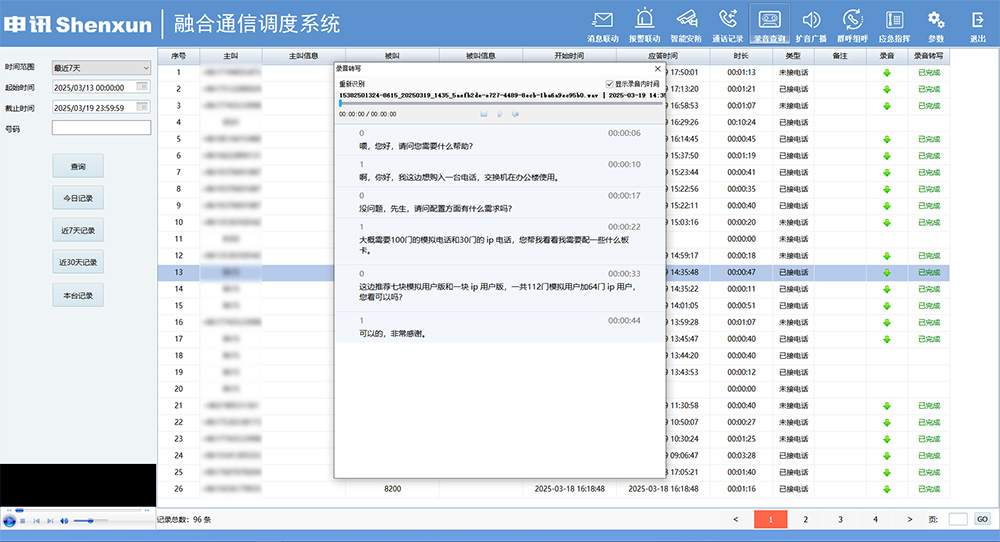Mute audio in transcription dialog
1000x542 pixels.
(x=515, y=114)
